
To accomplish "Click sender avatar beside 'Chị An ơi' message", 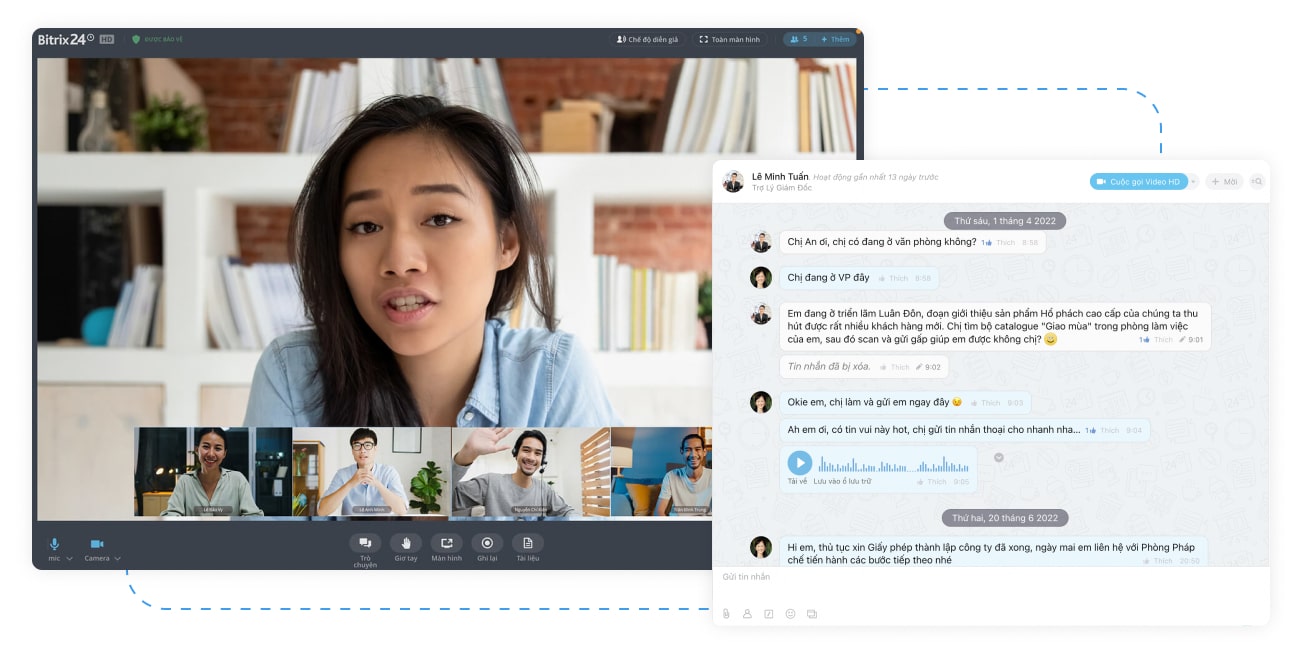I will pos(761,242).
